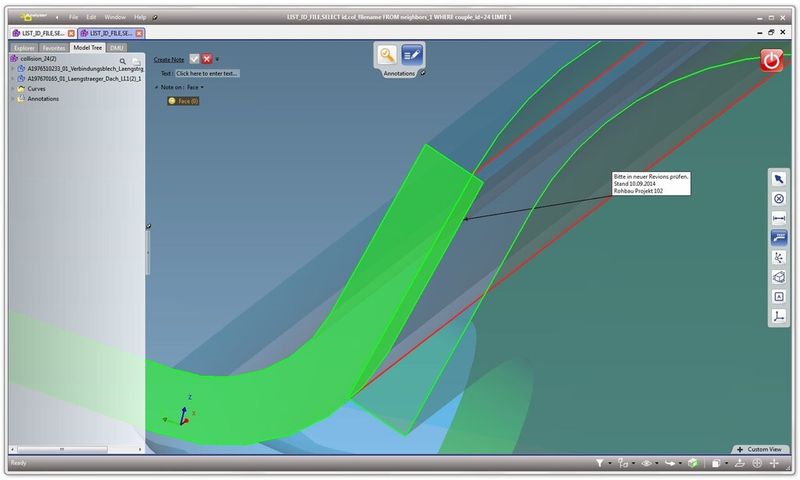Image resolution: width=800 pixels, height=480 pixels.
Task: Click the pin icon next to Help menu
Action: tap(155, 17)
